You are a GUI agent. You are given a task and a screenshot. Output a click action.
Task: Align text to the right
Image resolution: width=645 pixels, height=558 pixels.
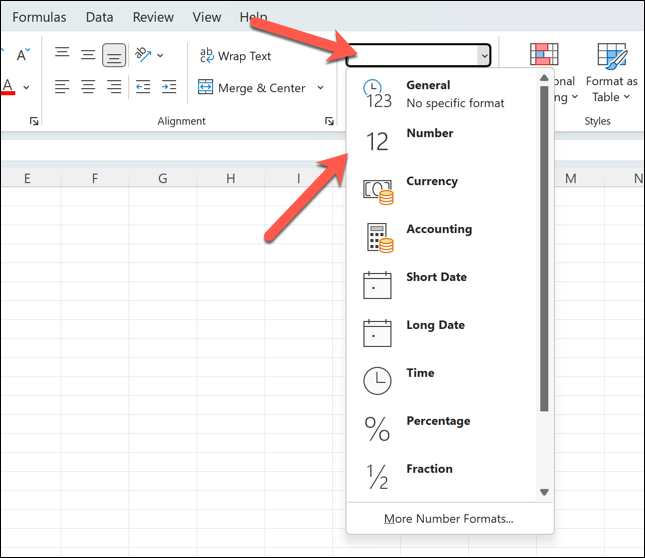click(x=114, y=87)
